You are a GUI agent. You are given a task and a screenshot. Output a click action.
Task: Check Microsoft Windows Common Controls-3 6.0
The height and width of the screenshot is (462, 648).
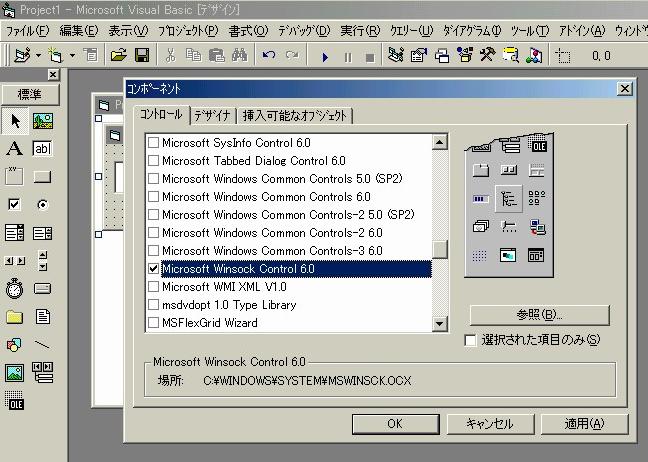pyautogui.click(x=153, y=250)
